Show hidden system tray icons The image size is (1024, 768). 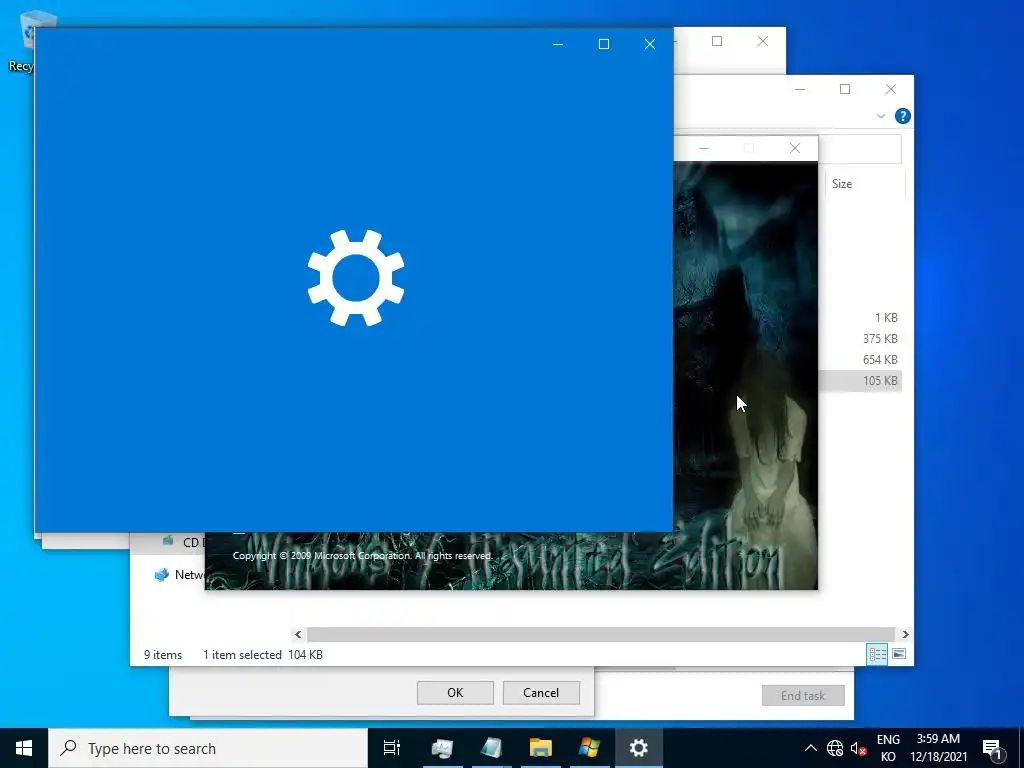(810, 748)
